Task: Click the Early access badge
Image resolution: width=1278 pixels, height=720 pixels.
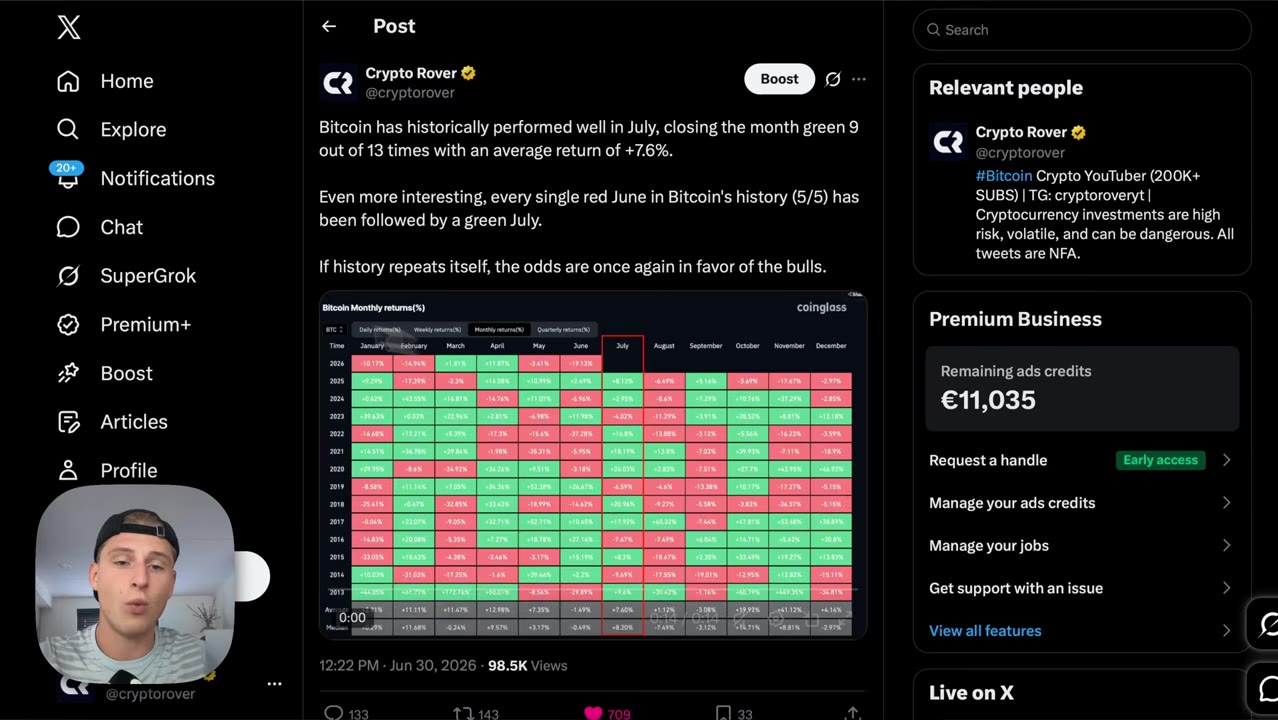Action: [1160, 460]
